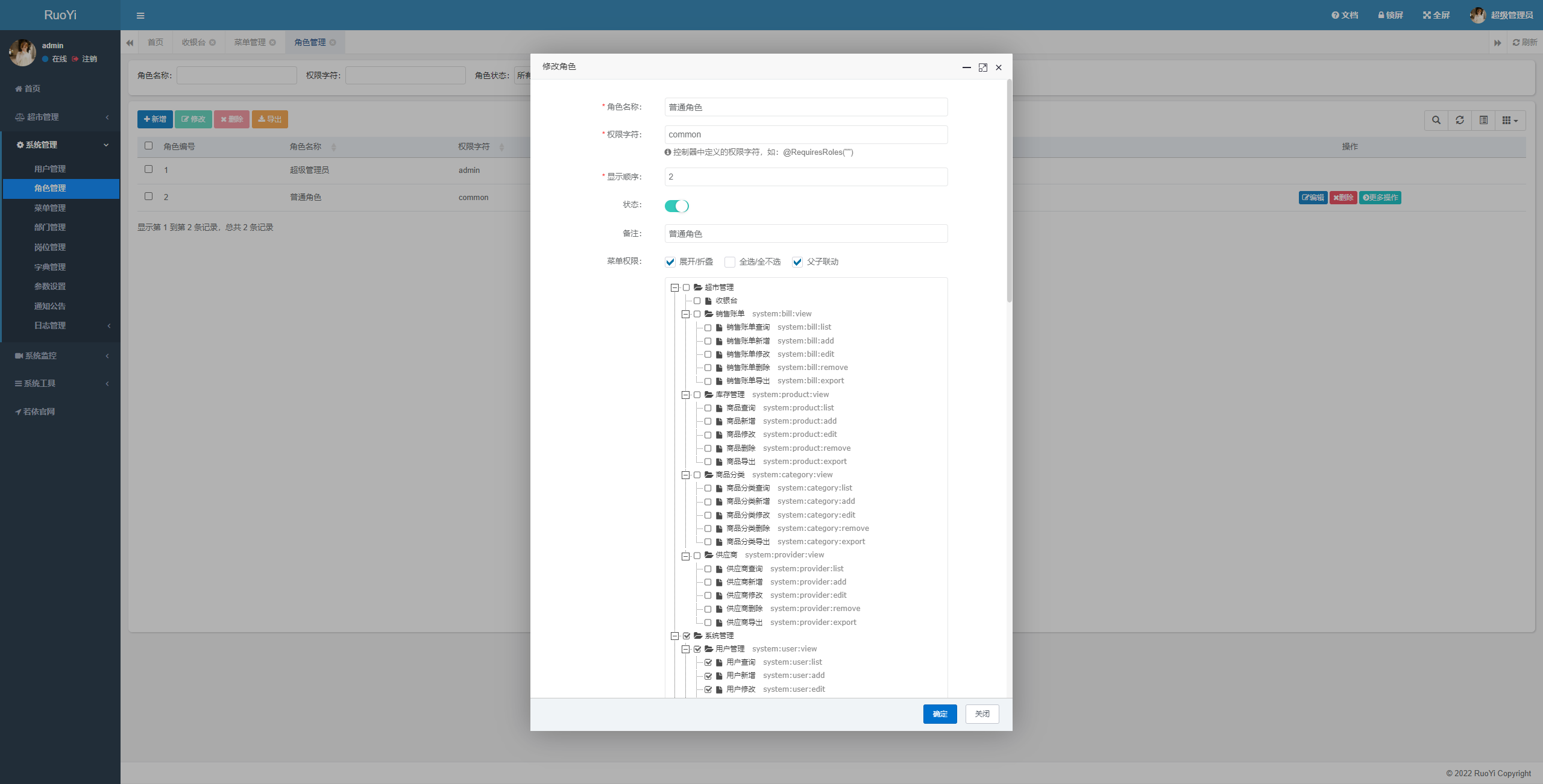The image size is (1543, 784).
Task: Close the 菜单管理 tab with its x icon
Action: 272,42
